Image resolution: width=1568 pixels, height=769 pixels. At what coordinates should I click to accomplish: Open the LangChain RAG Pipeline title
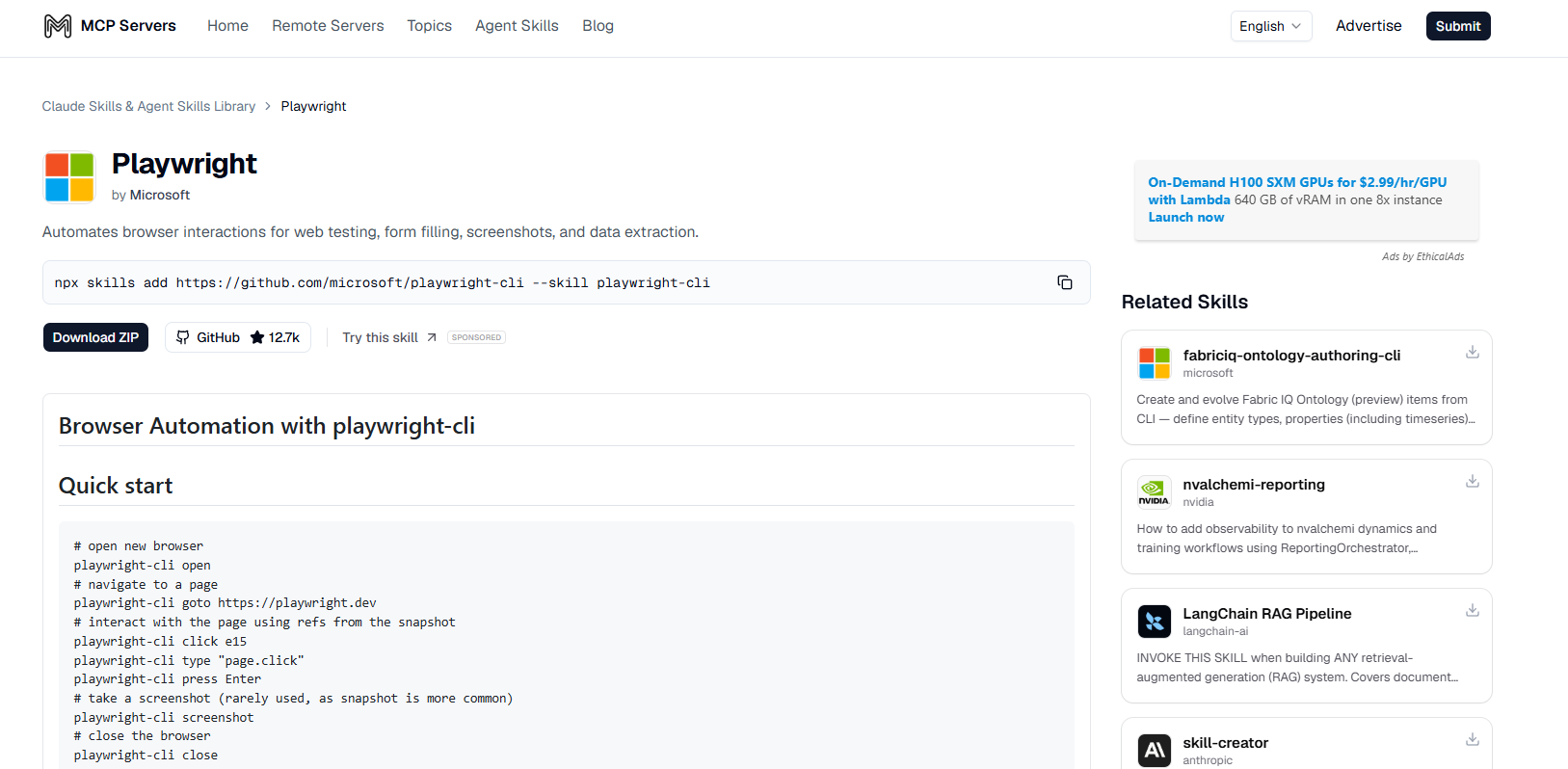click(1267, 614)
